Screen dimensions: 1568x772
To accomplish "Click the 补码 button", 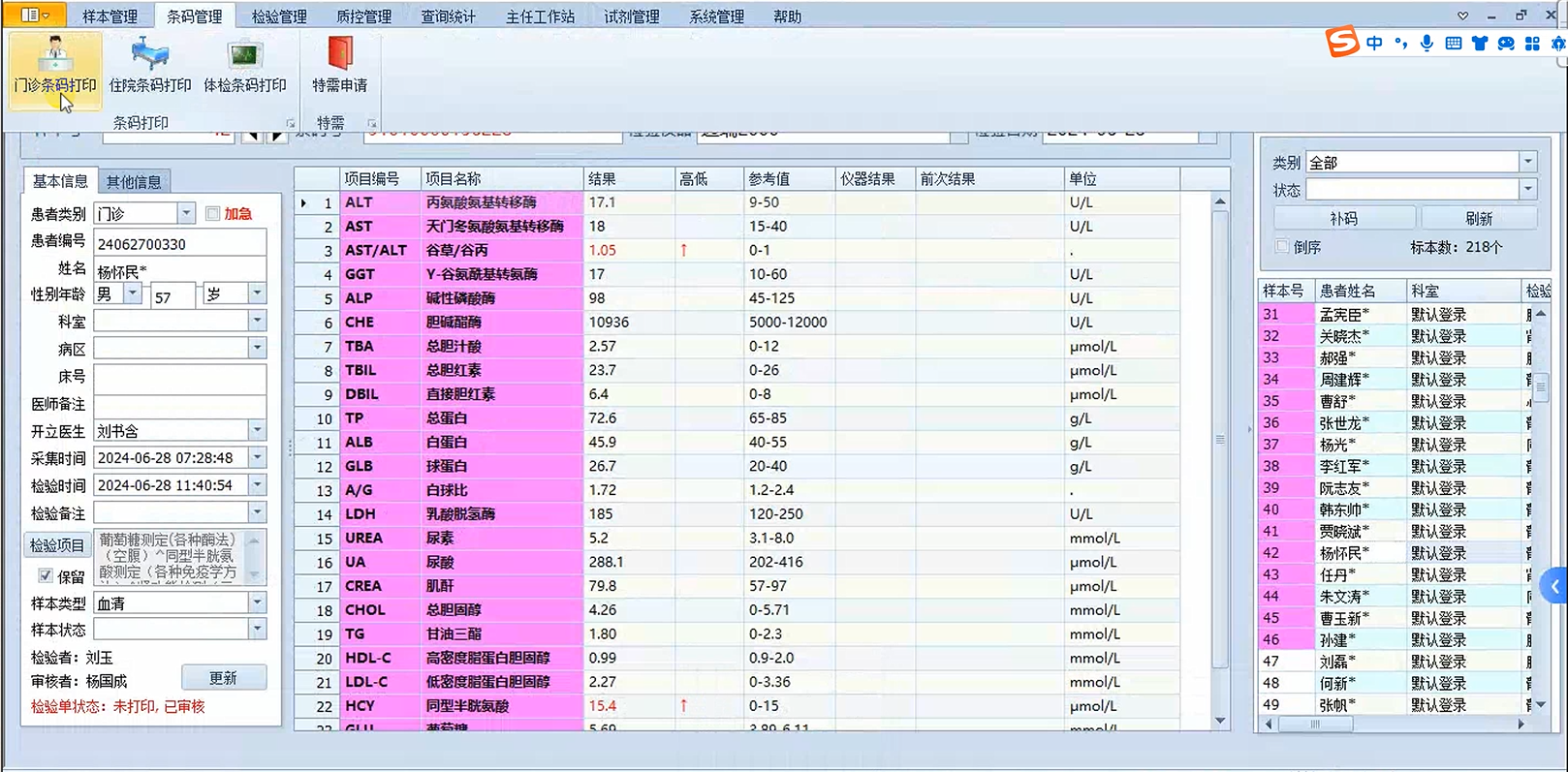I will tap(1344, 218).
